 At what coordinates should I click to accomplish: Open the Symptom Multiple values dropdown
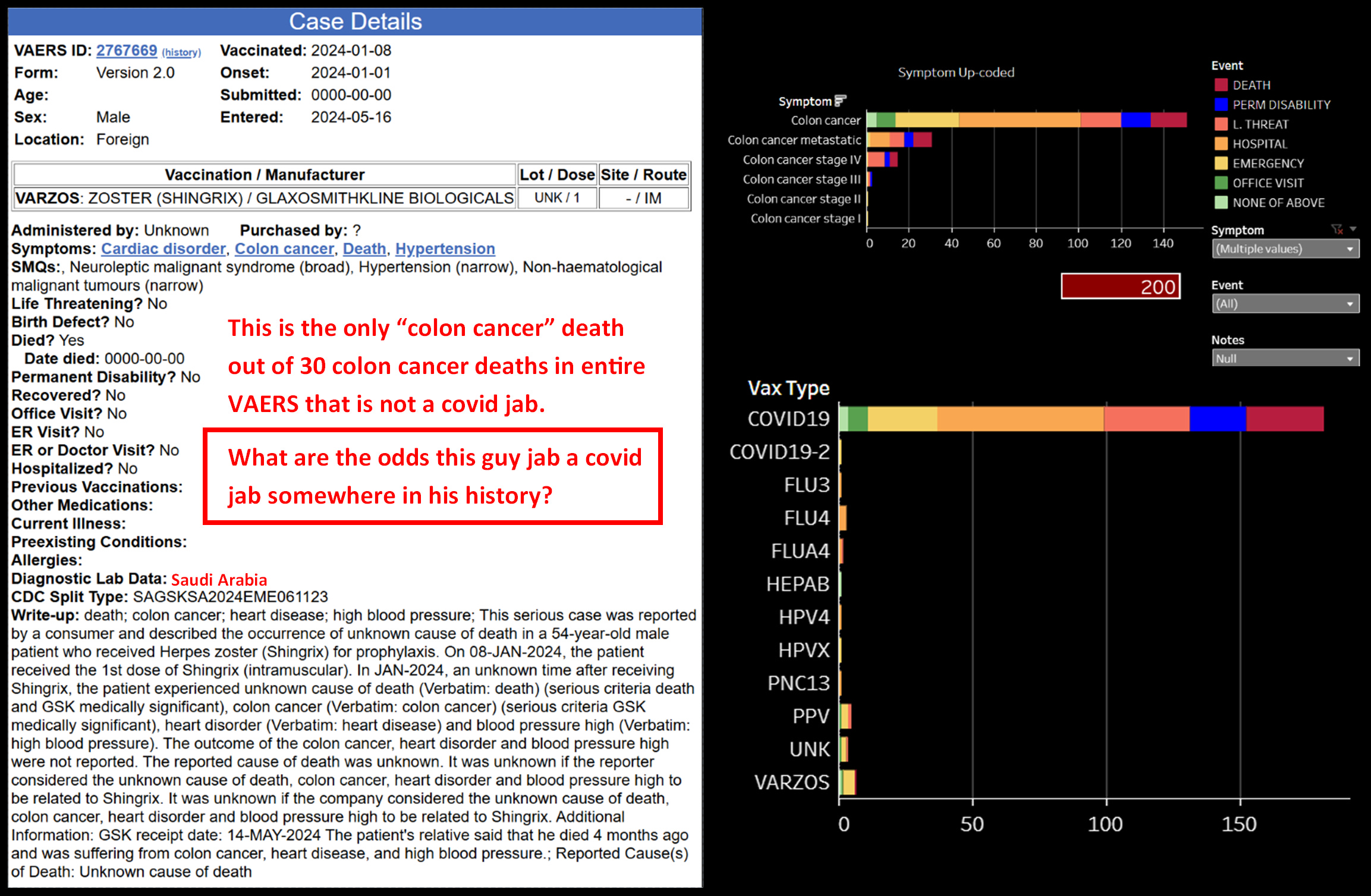1285,249
